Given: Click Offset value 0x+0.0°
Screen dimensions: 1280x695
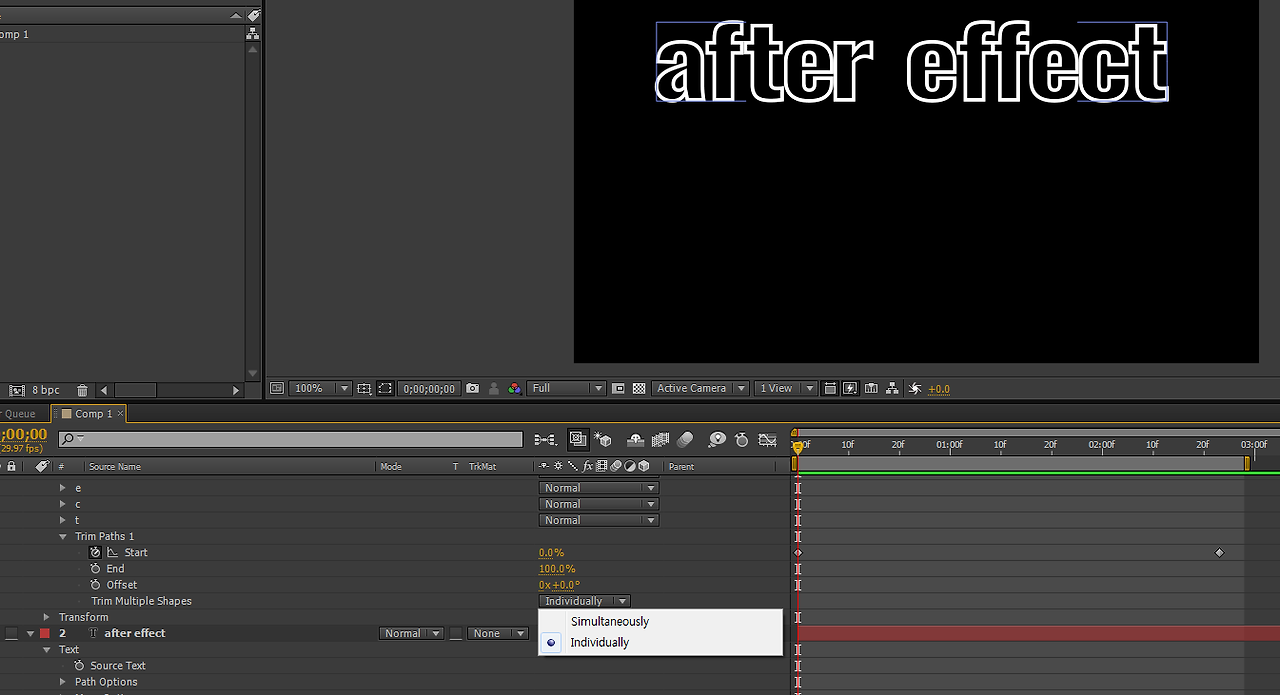Looking at the screenshot, I should point(560,584).
